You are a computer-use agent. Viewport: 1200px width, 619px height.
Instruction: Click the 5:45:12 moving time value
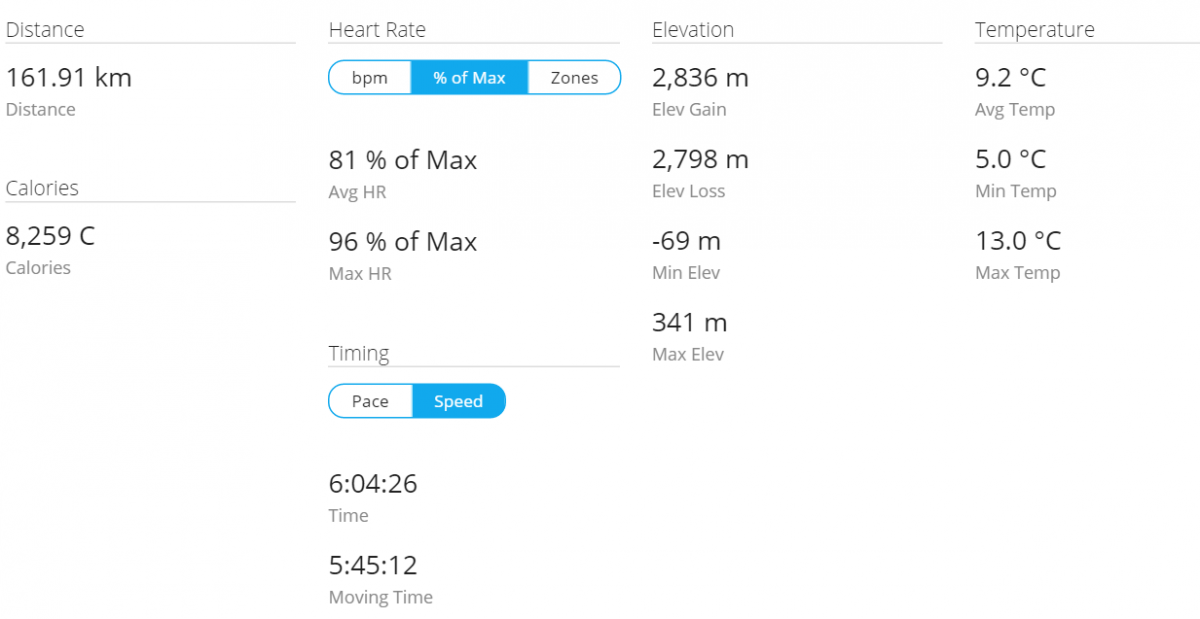pos(373,566)
